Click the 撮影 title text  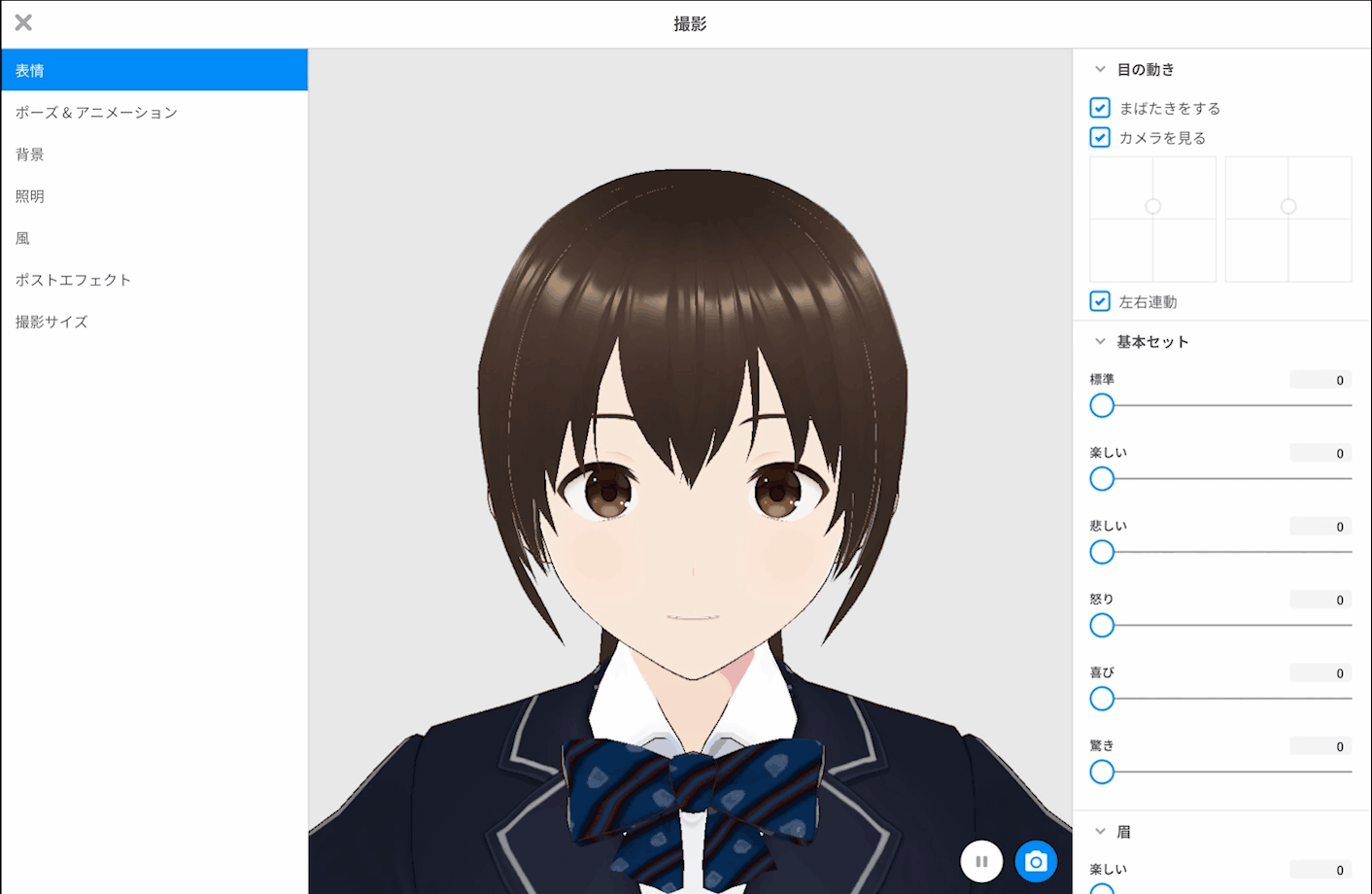point(690,23)
